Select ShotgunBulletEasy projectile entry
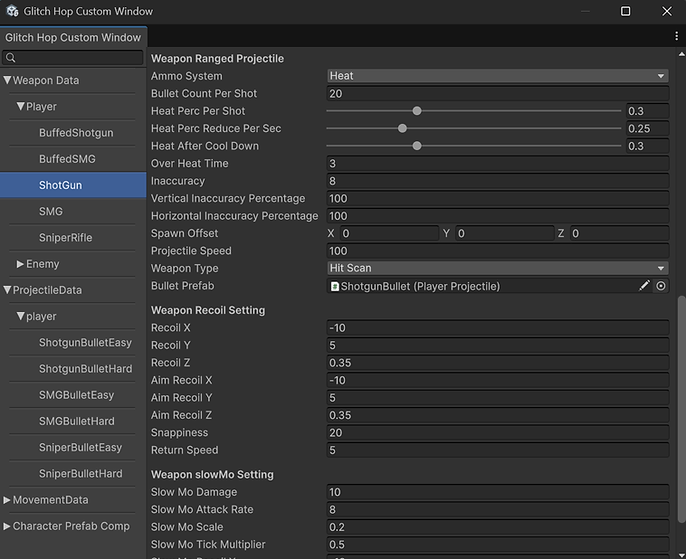 83,343
